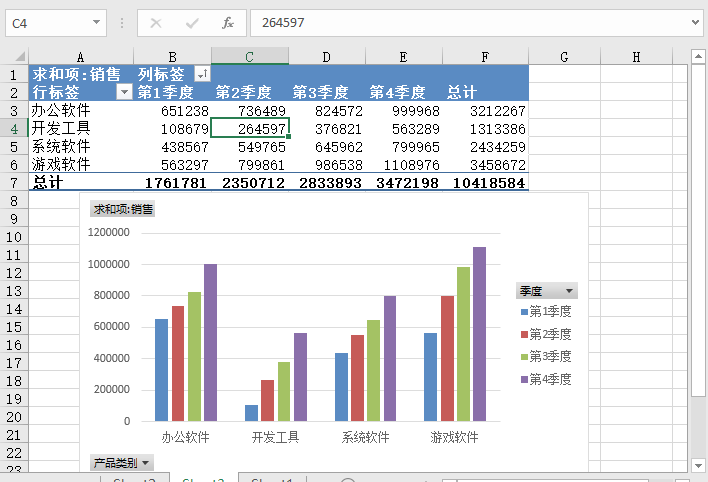This screenshot has height=482, width=708.
Task: Select cell with value 549765
Action: [x=250, y=146]
